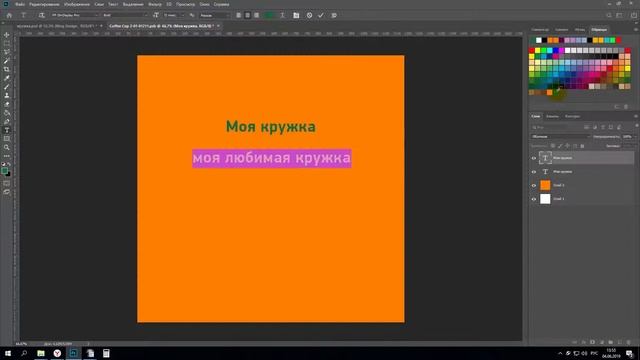
Task: Open the font family dropdown
Action: point(75,15)
